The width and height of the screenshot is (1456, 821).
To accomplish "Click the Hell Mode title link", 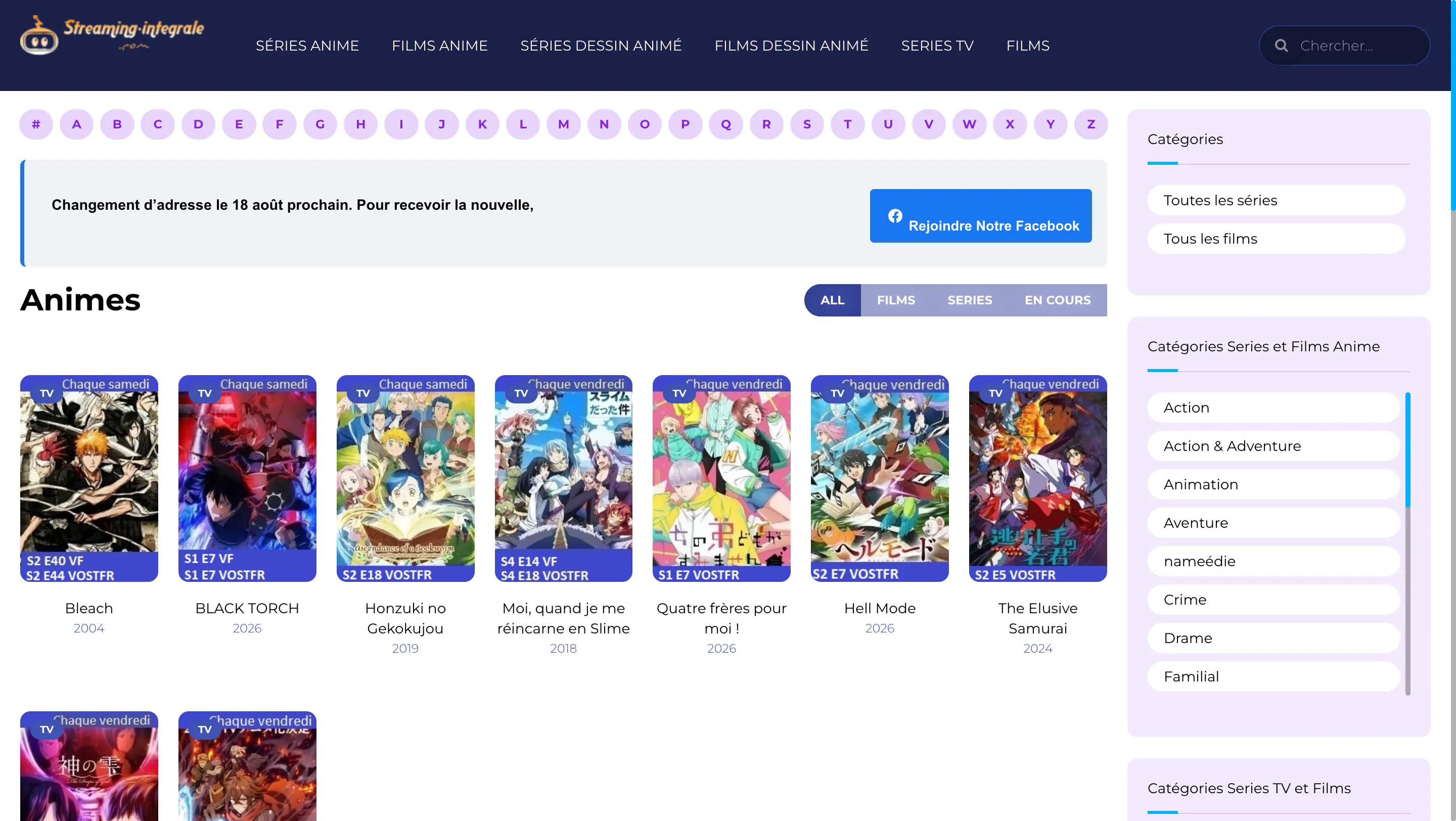I will click(880, 609).
